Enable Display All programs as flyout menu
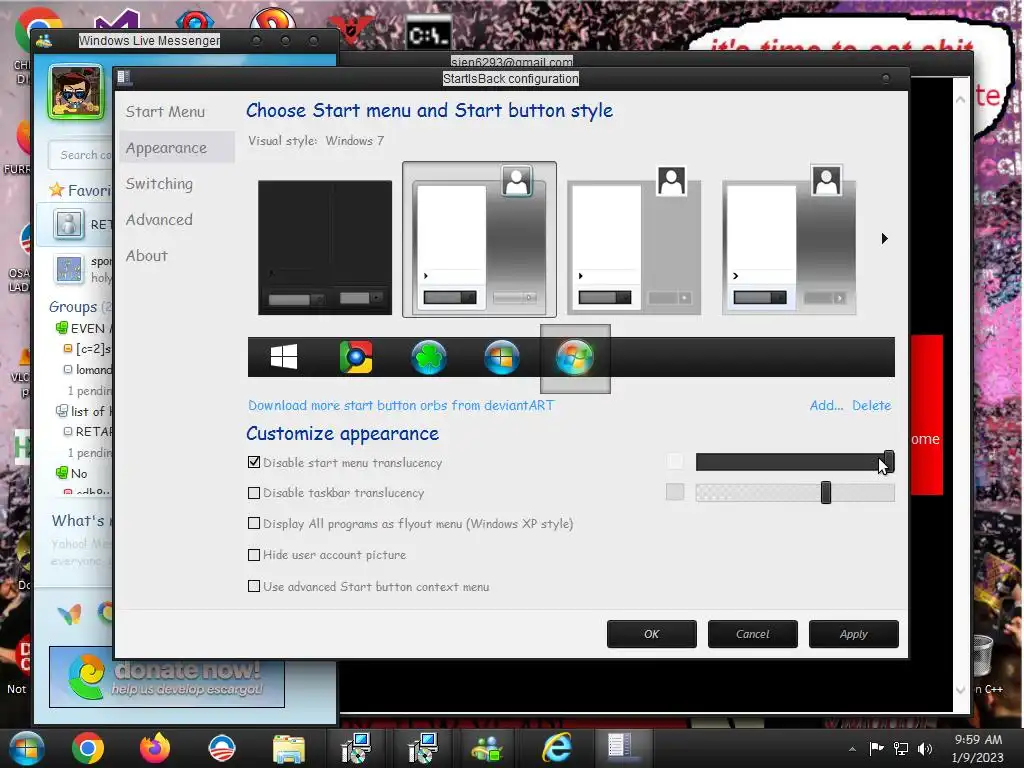This screenshot has width=1024, height=768. [x=254, y=523]
